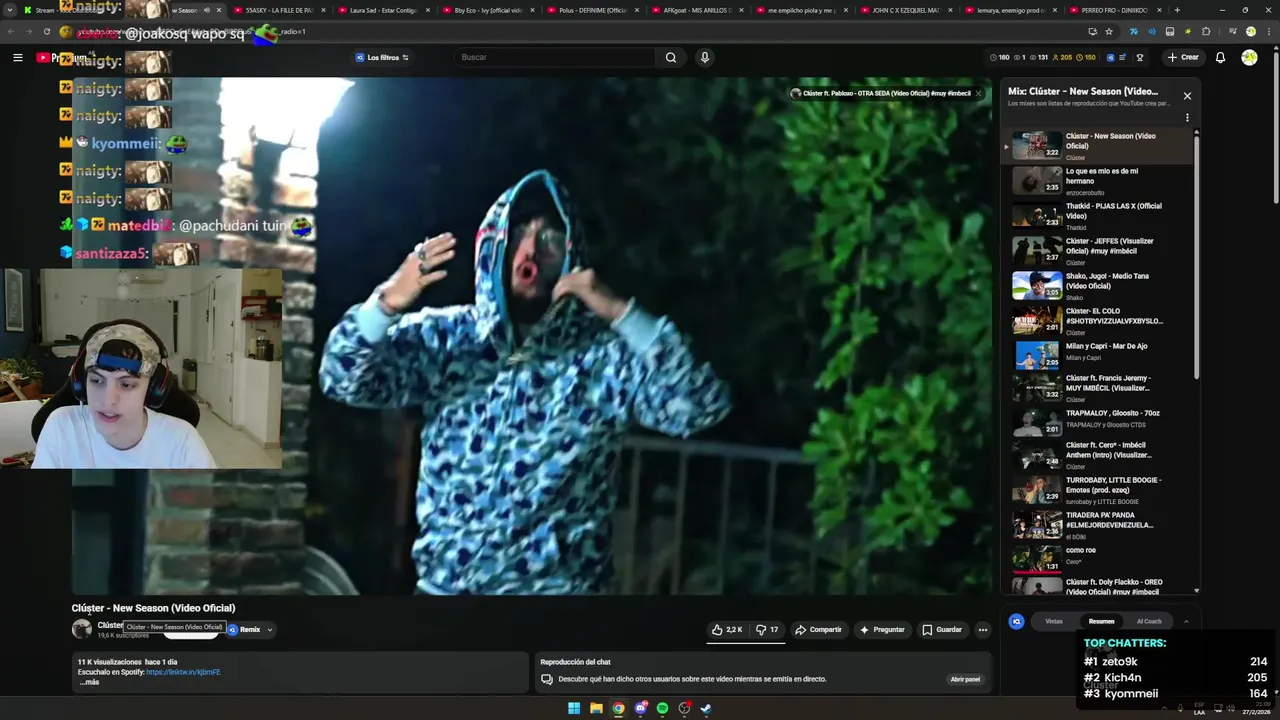Click the Compartir share button
Image resolution: width=1280 pixels, height=720 pixels.
pyautogui.click(x=818, y=630)
